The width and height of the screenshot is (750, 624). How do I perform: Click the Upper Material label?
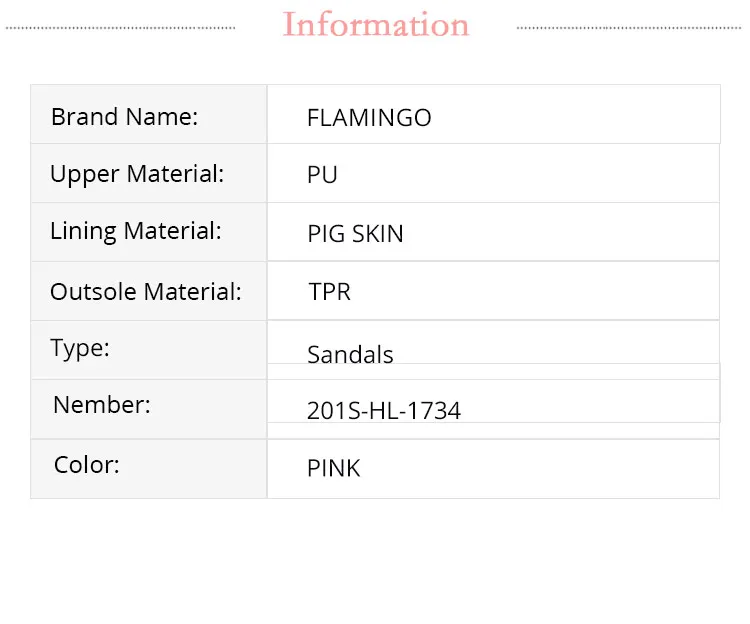pos(137,174)
